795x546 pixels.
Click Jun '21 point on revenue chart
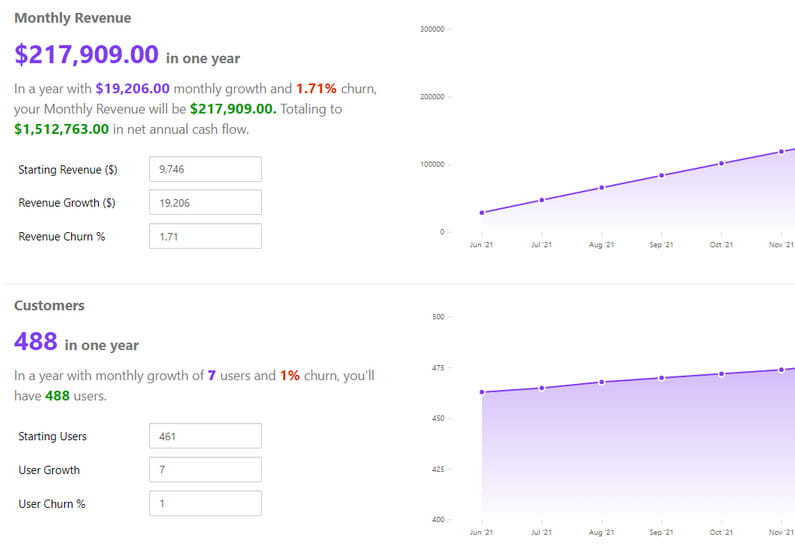[x=482, y=212]
